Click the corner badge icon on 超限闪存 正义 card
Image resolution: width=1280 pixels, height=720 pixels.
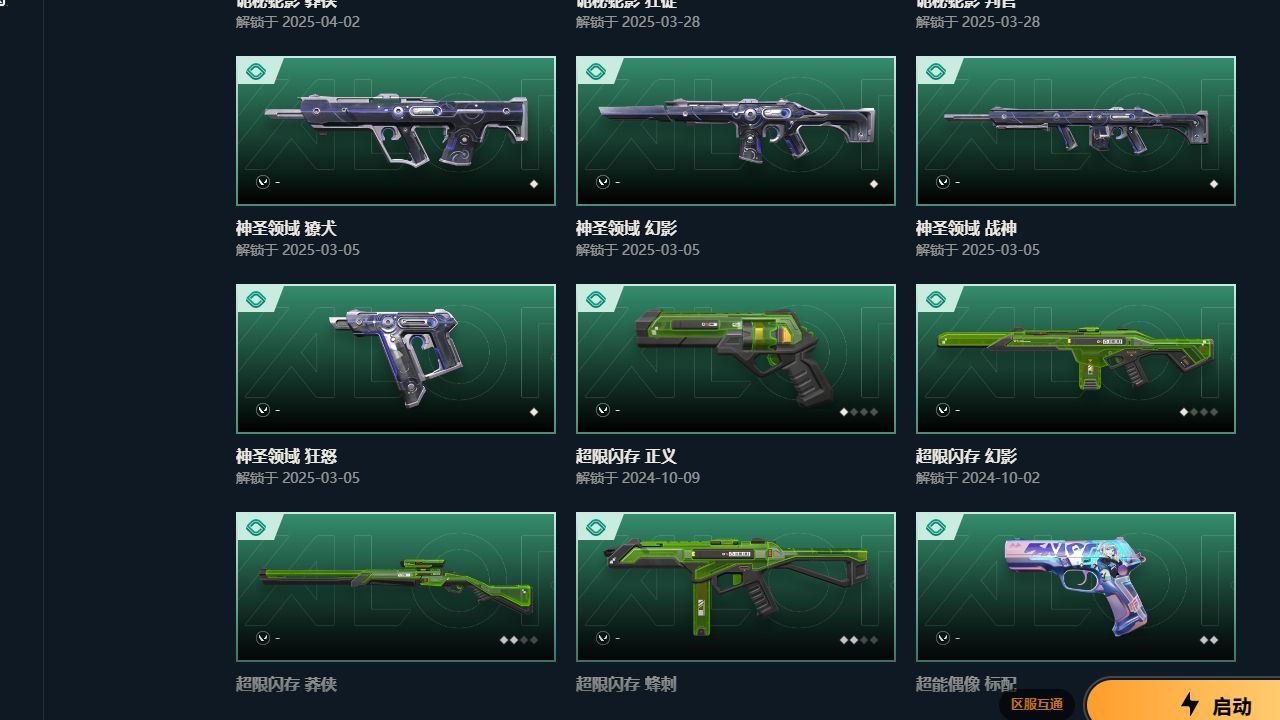596,300
